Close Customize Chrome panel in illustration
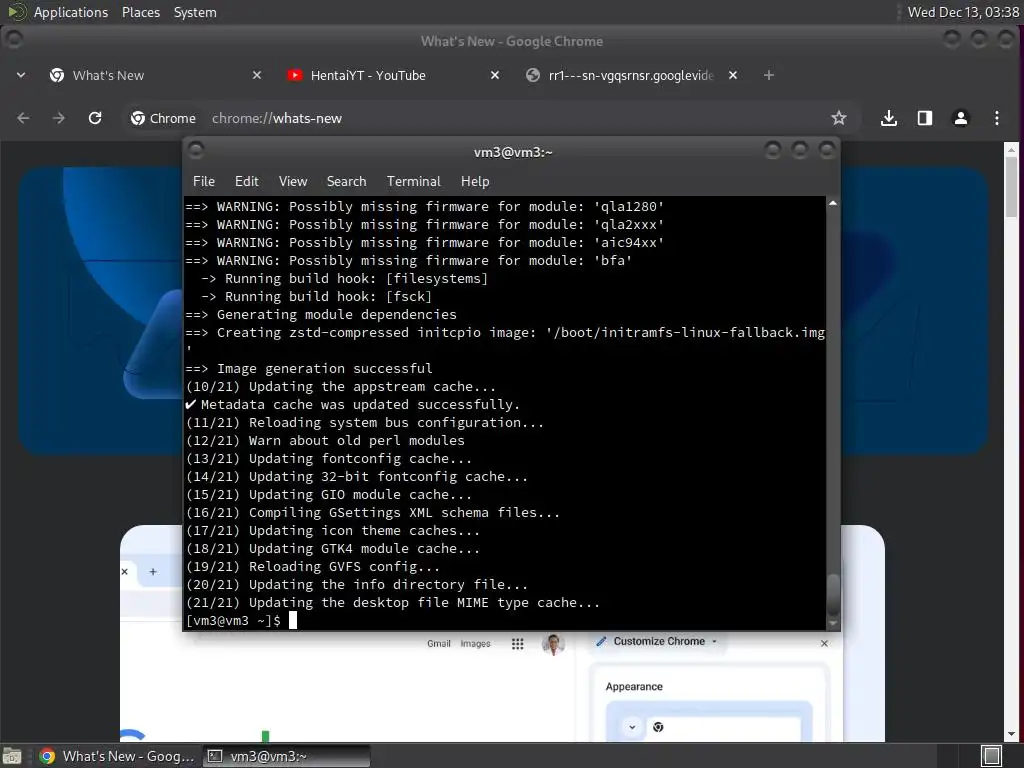The image size is (1024, 768). 824,643
